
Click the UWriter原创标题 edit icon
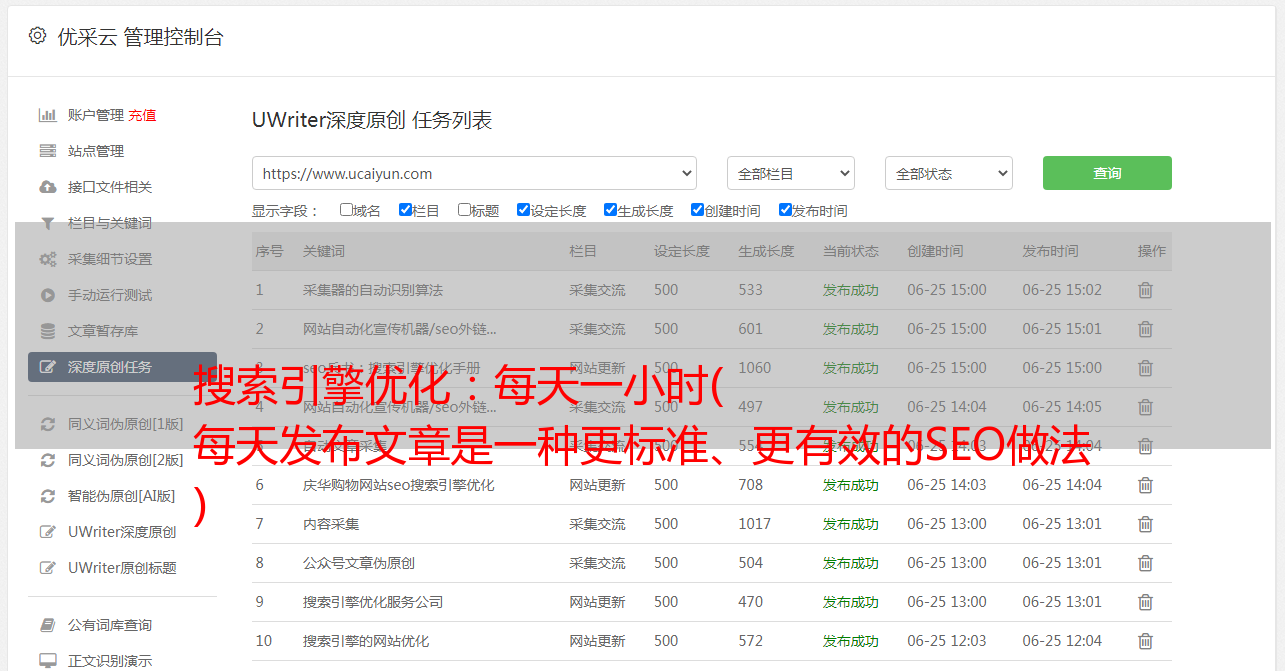pyautogui.click(x=47, y=568)
